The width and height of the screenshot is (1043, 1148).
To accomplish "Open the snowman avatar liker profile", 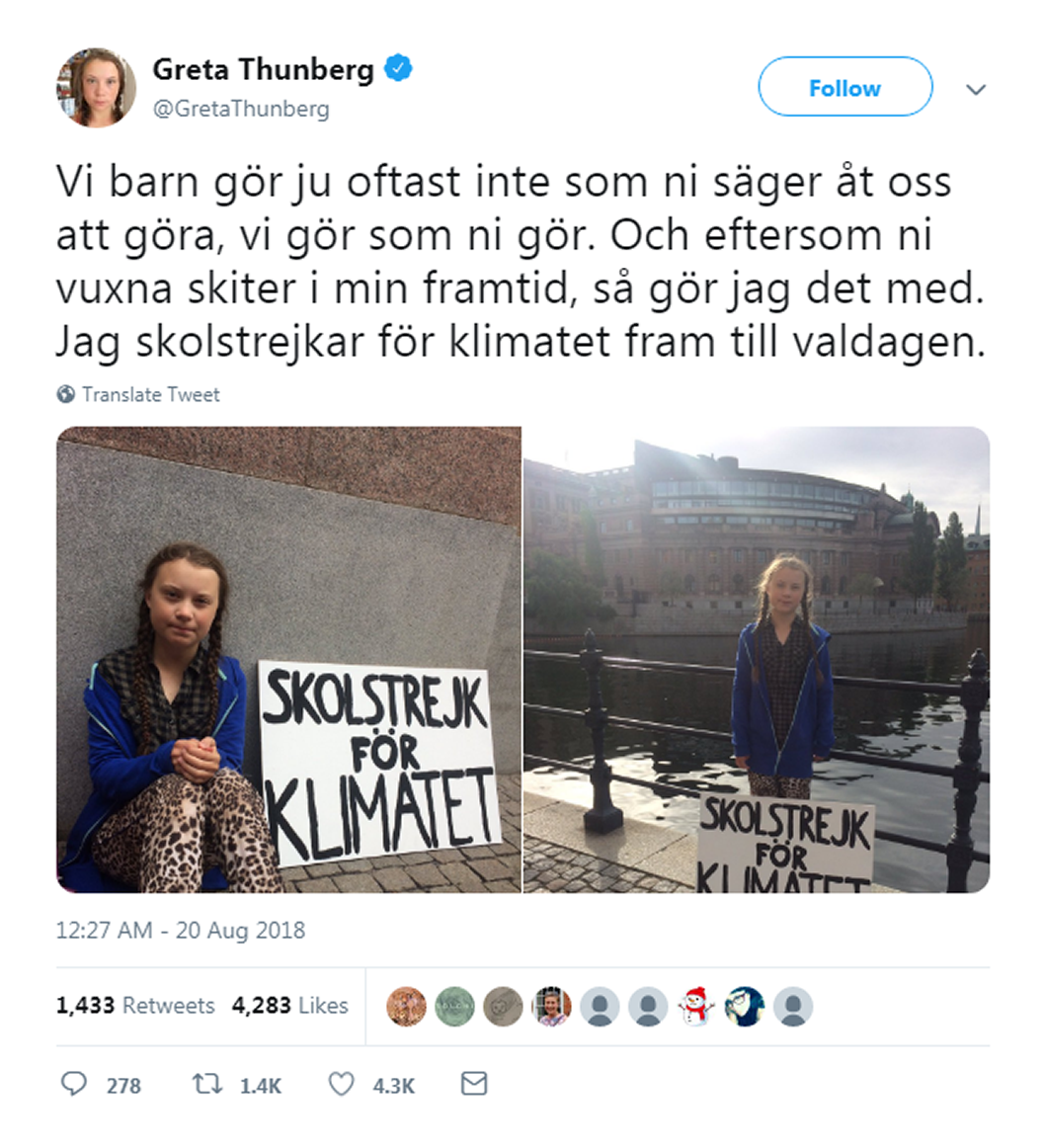I will 696,1006.
